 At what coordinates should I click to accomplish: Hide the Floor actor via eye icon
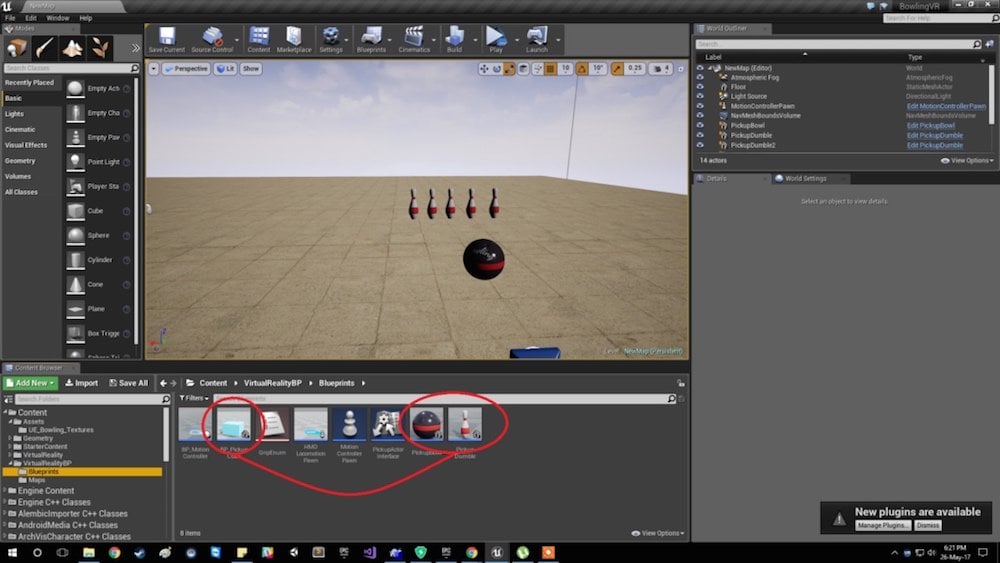coord(700,87)
